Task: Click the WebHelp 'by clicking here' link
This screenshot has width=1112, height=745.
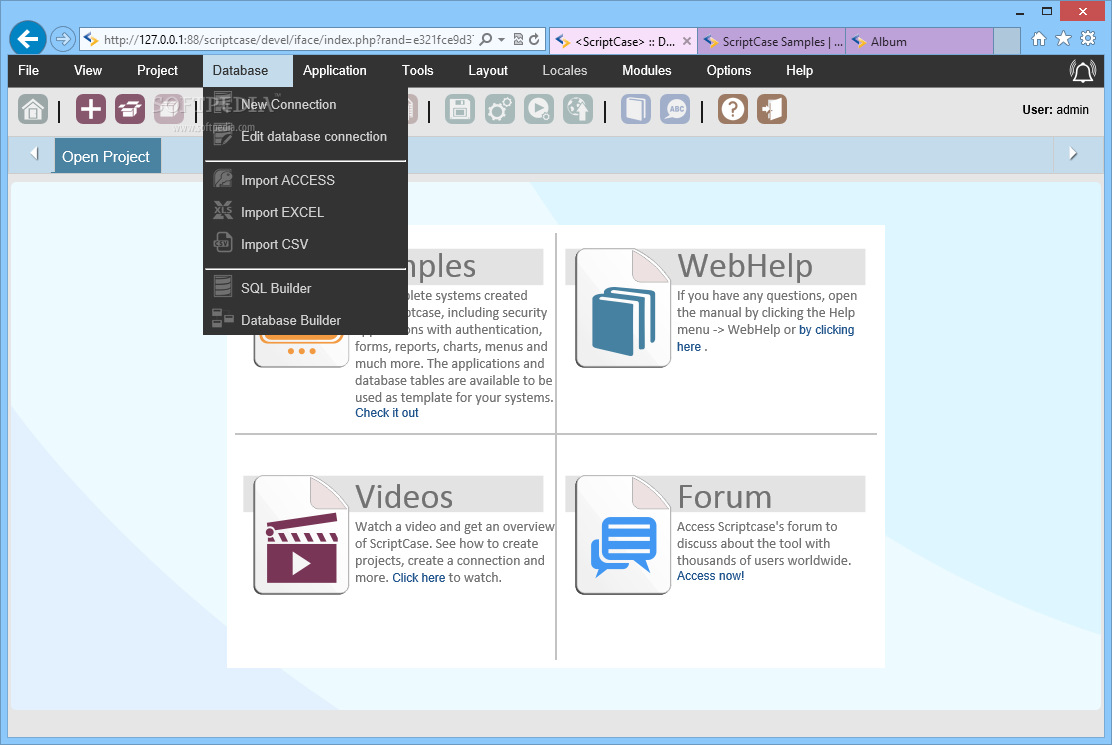Action: (x=826, y=330)
